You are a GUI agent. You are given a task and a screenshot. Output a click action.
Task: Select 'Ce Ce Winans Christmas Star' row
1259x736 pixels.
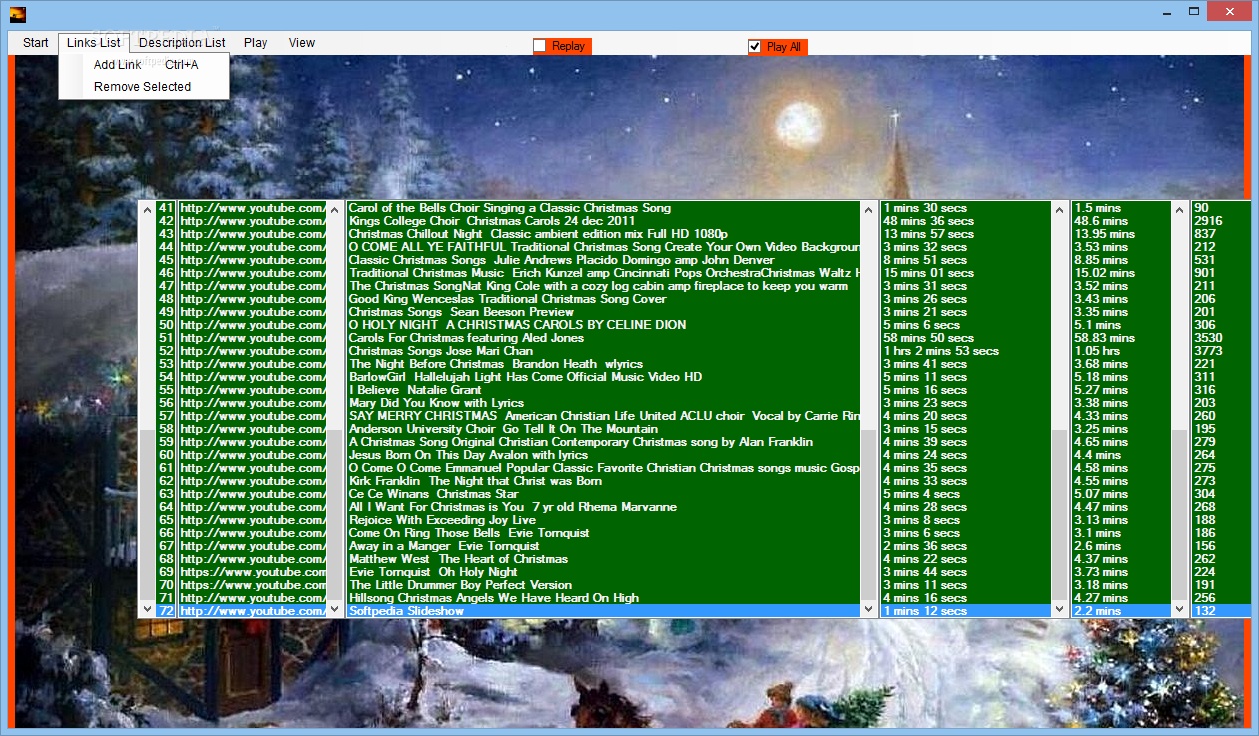[603, 494]
